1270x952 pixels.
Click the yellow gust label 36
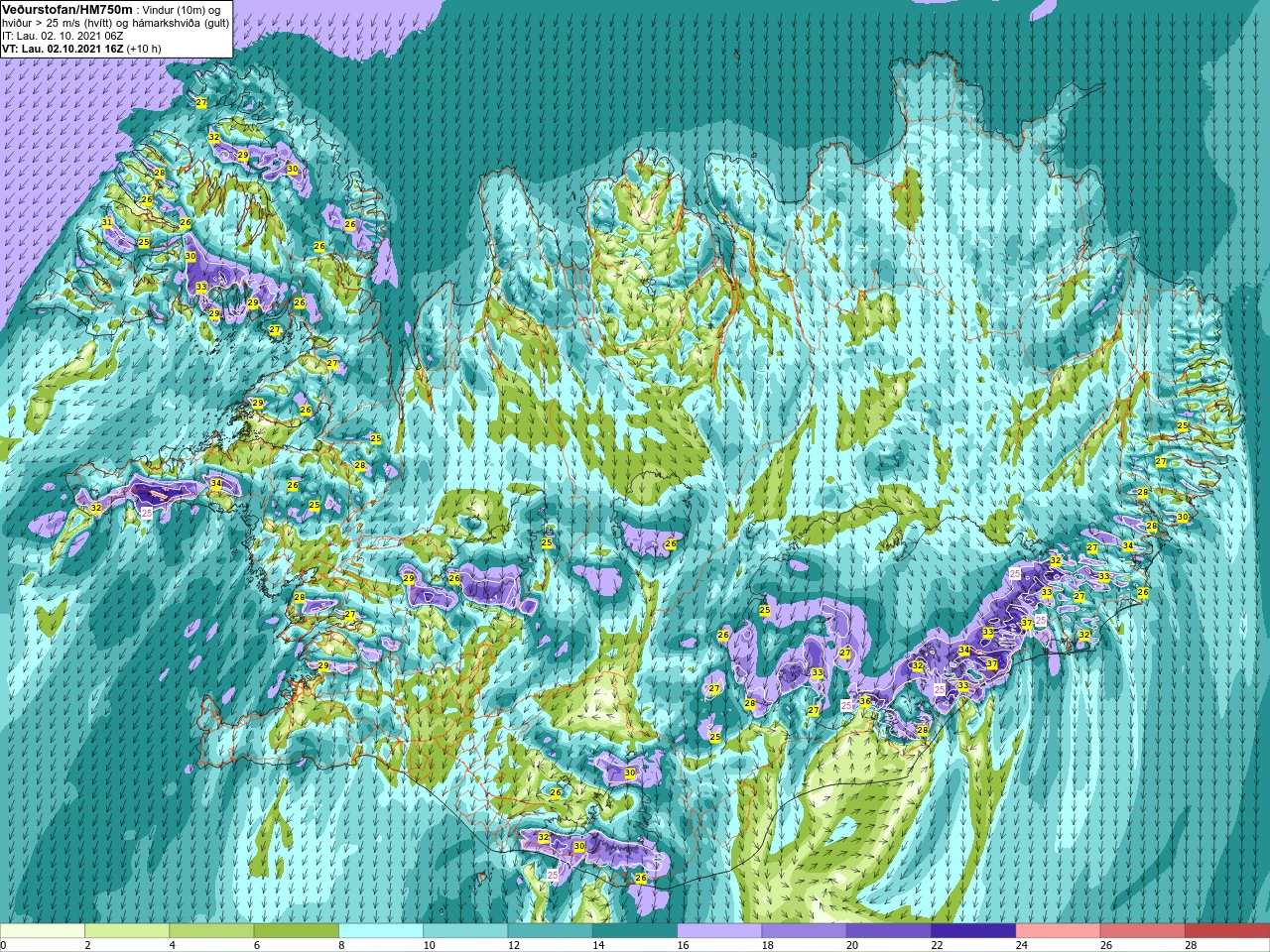[x=865, y=701]
